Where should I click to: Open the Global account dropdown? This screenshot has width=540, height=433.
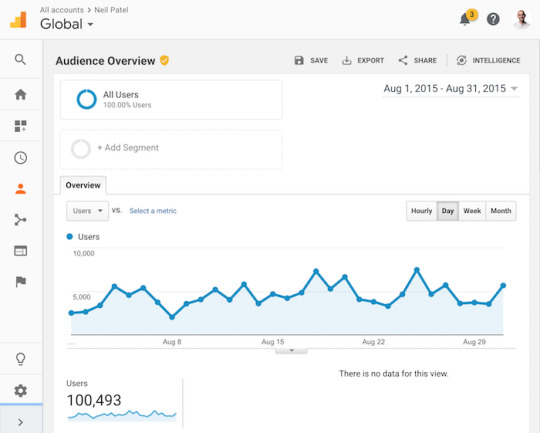[x=66, y=24]
